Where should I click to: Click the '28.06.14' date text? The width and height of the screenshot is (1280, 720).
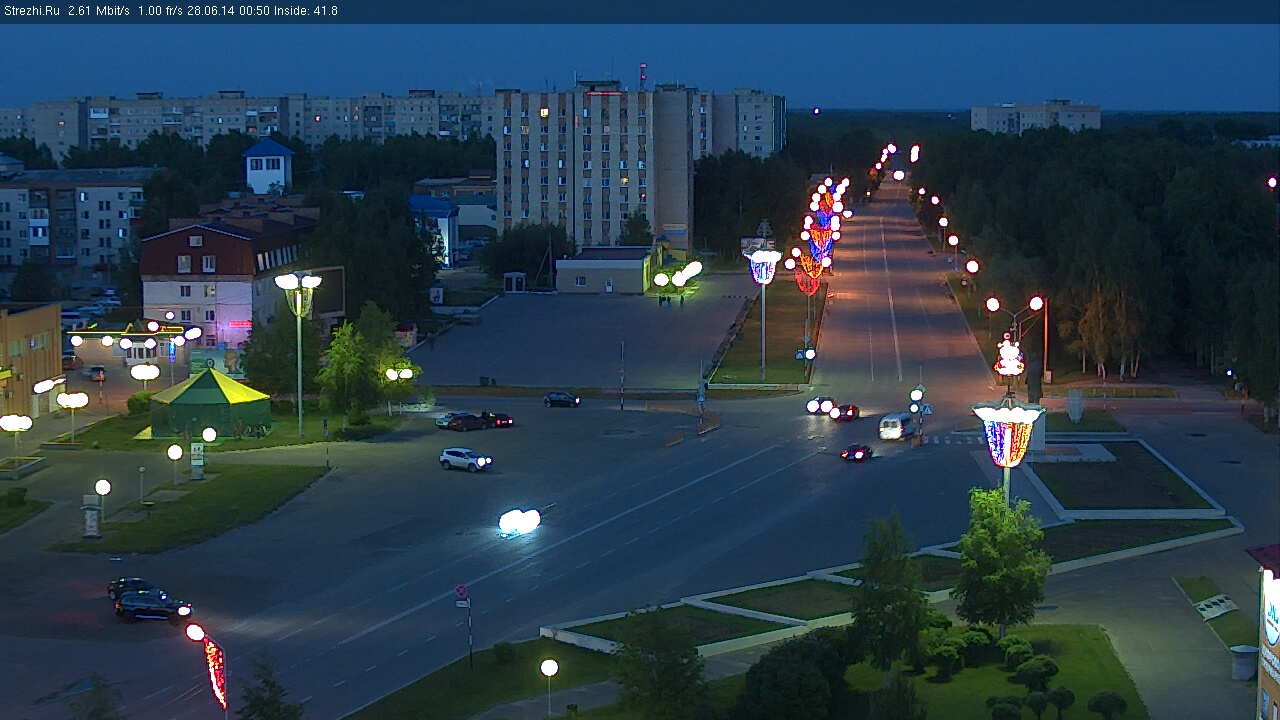[210, 11]
